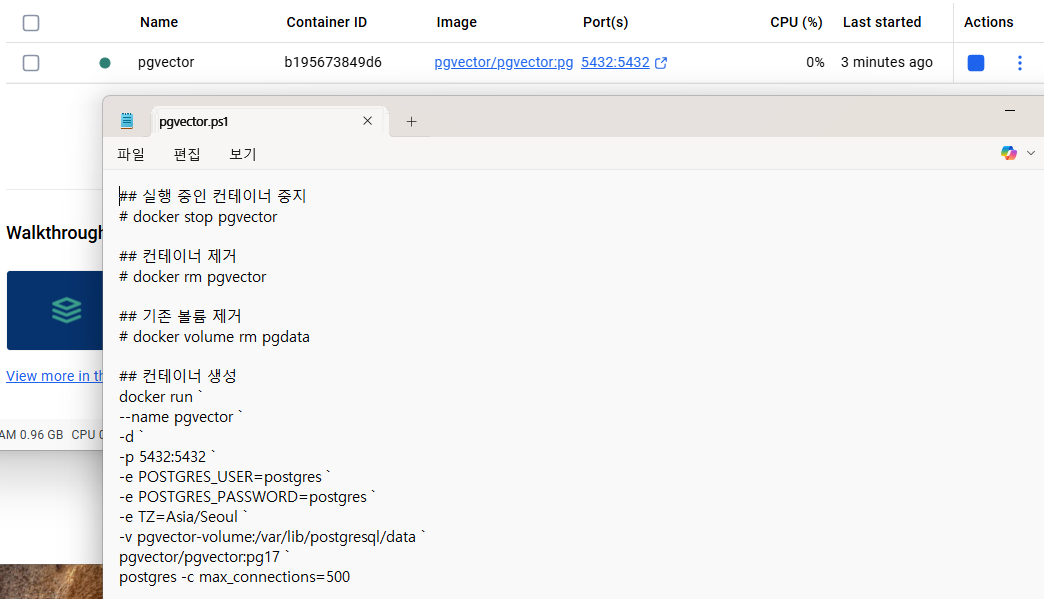This screenshot has height=599, width=1044.
Task: Click the '3 minutes ago' last started value
Action: pos(886,62)
